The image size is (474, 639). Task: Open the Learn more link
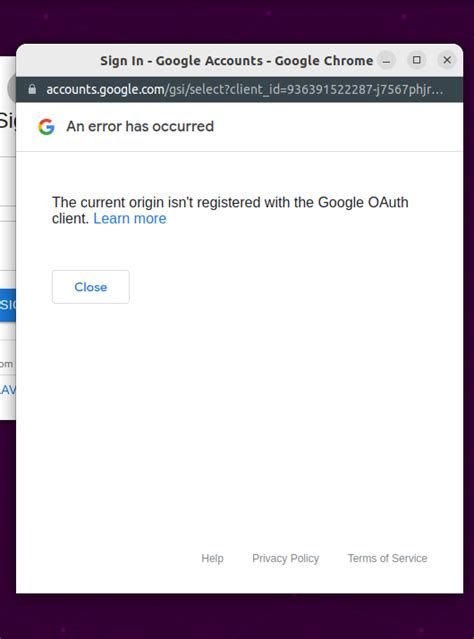[x=130, y=219]
